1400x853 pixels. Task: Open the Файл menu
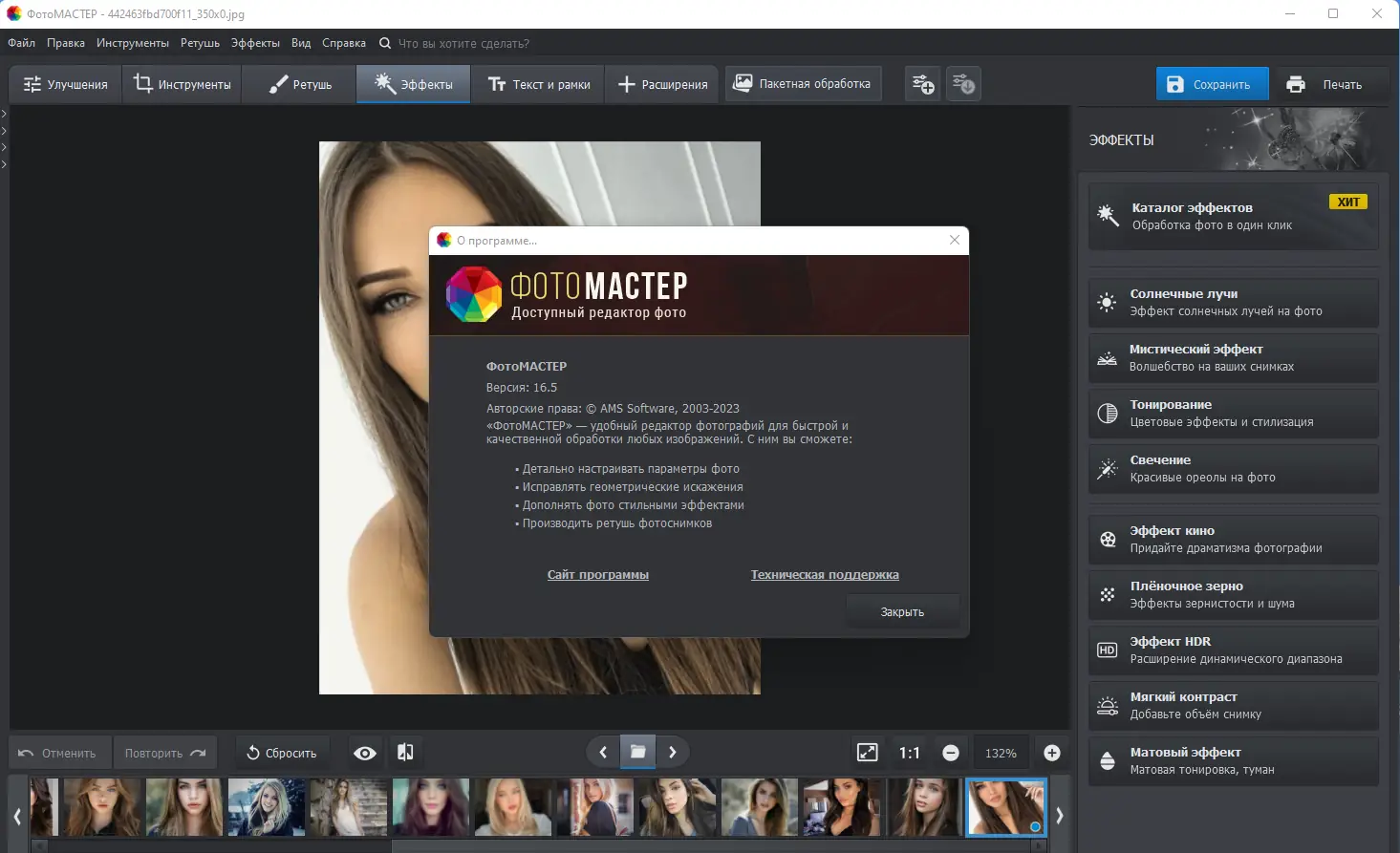[21, 43]
